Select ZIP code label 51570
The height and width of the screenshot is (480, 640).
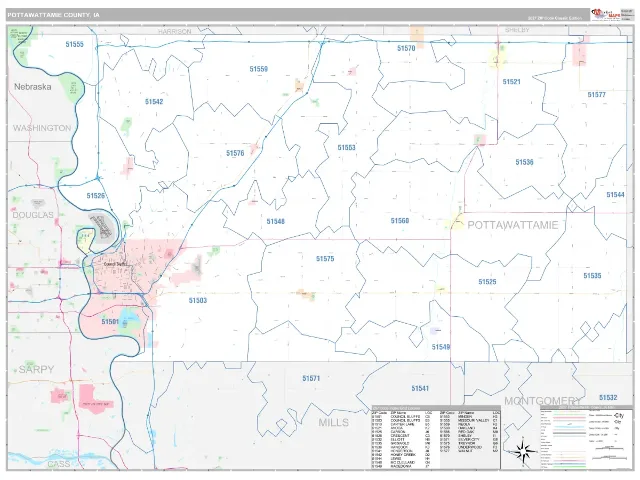406,48
